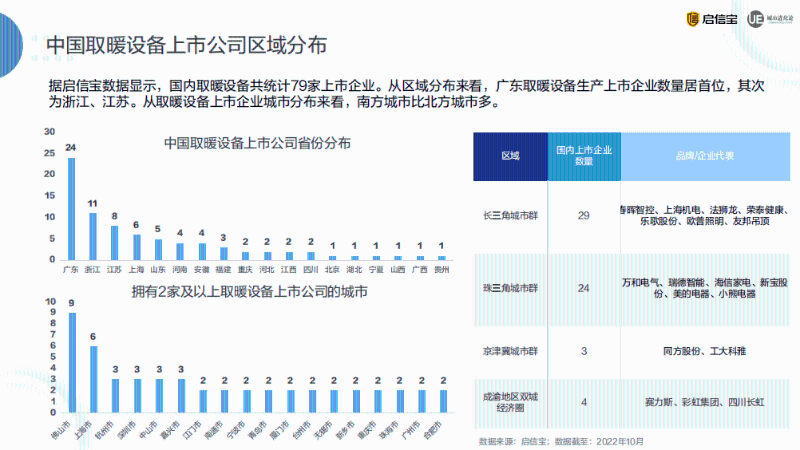Click the 长三角城市群 row label
800x450 pixels.
(510, 216)
